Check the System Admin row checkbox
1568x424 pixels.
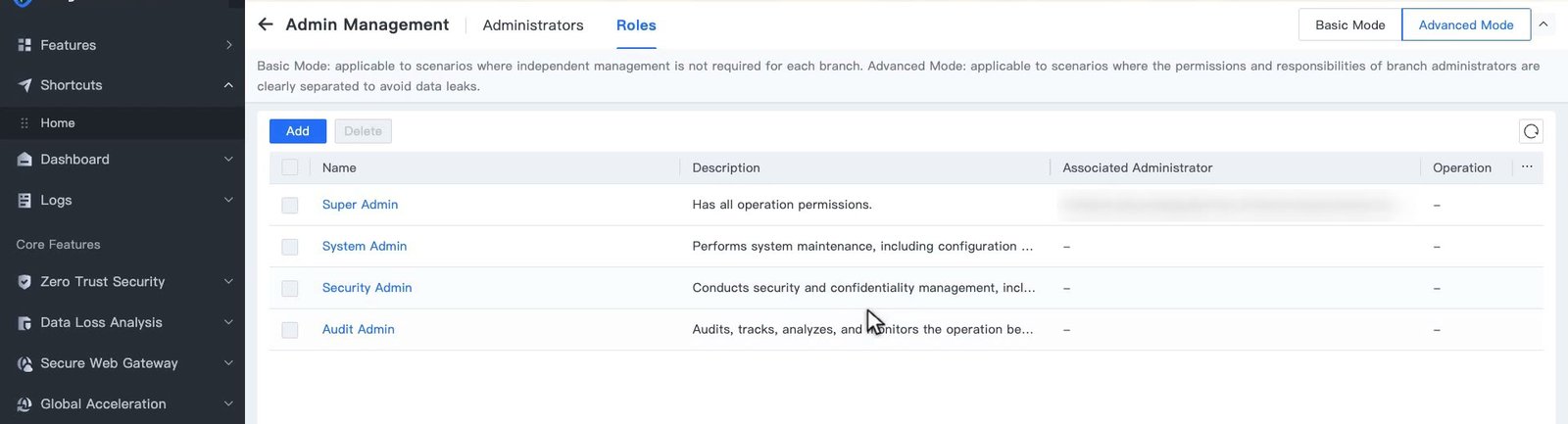pyautogui.click(x=290, y=247)
